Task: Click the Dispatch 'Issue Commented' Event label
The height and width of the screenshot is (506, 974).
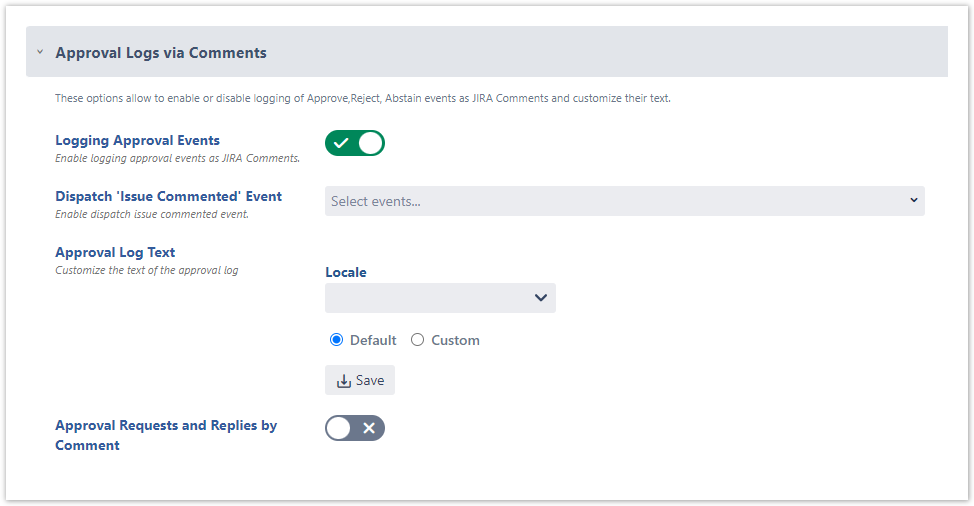Action: [168, 196]
